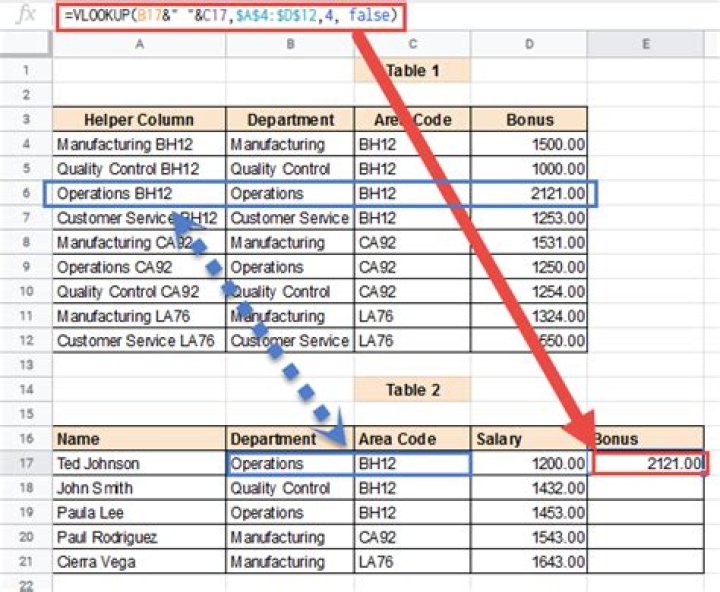Screen dimensions: 720x592
Task: Select John Smith's Quality Control department cell
Action: coord(290,488)
